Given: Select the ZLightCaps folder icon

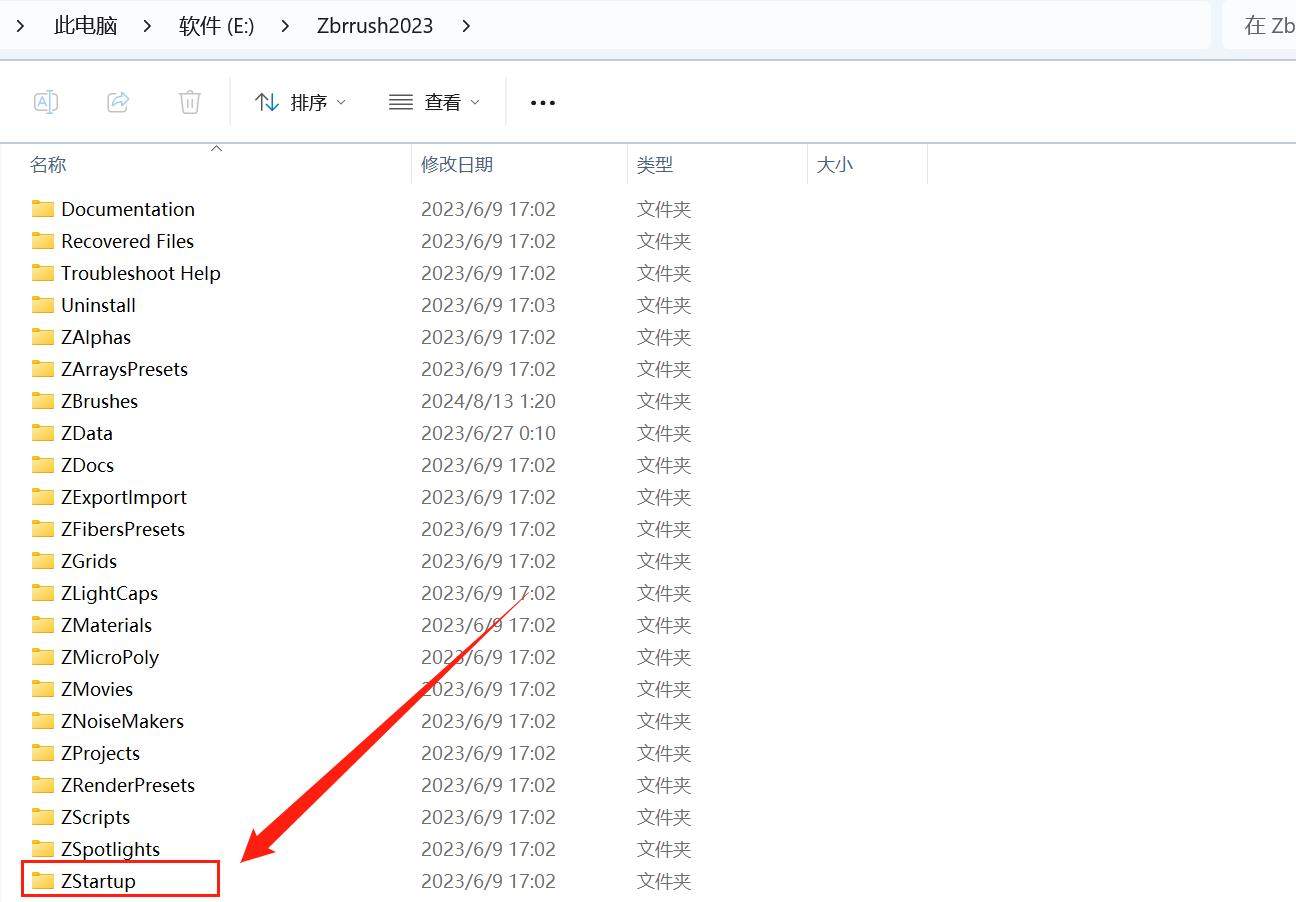Looking at the screenshot, I should (43, 593).
